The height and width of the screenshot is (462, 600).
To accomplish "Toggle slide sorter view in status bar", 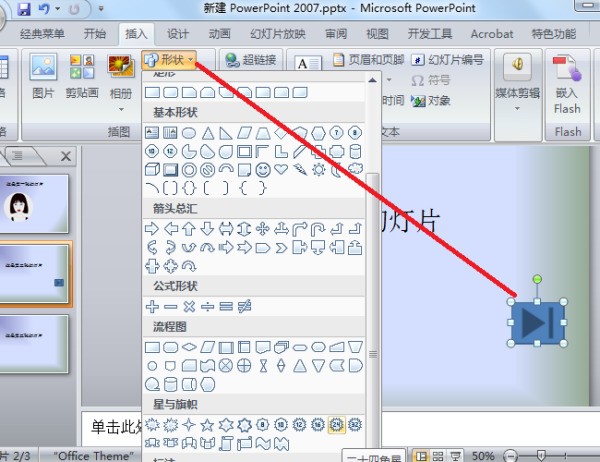I will click(x=437, y=456).
